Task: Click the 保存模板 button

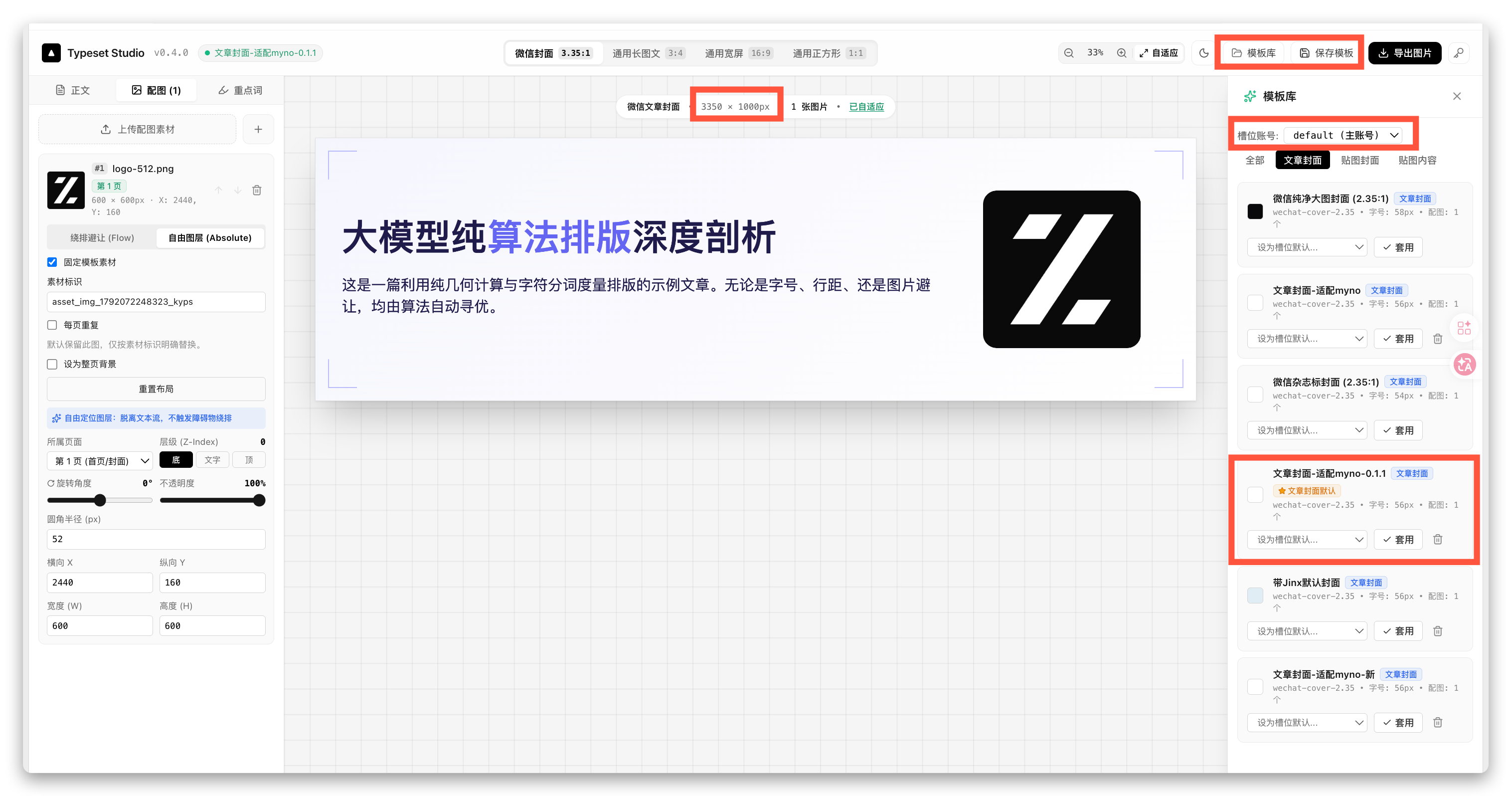Action: pyautogui.click(x=1326, y=53)
